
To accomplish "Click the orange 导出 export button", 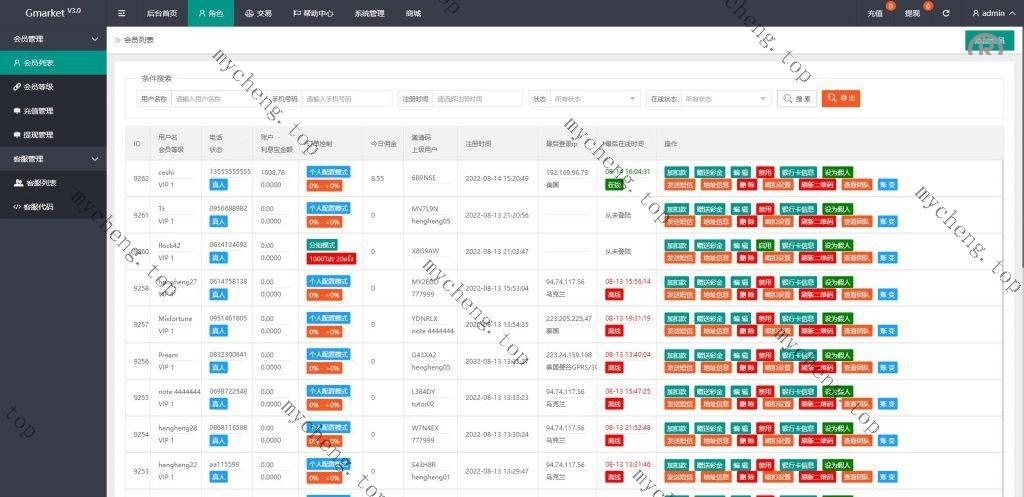I will point(841,99).
